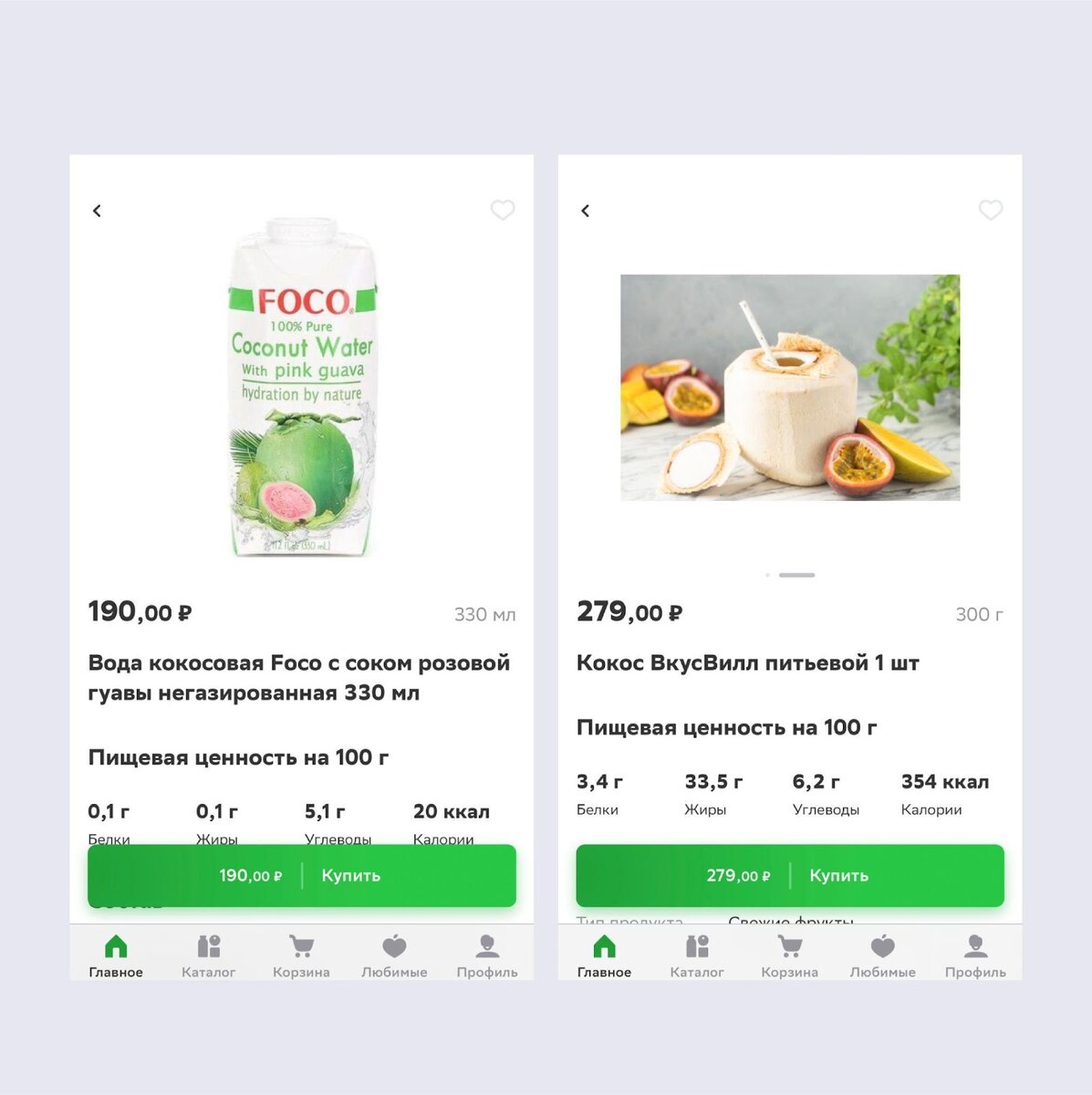Favorite the Foco coconut water with heart icon

coord(503,210)
